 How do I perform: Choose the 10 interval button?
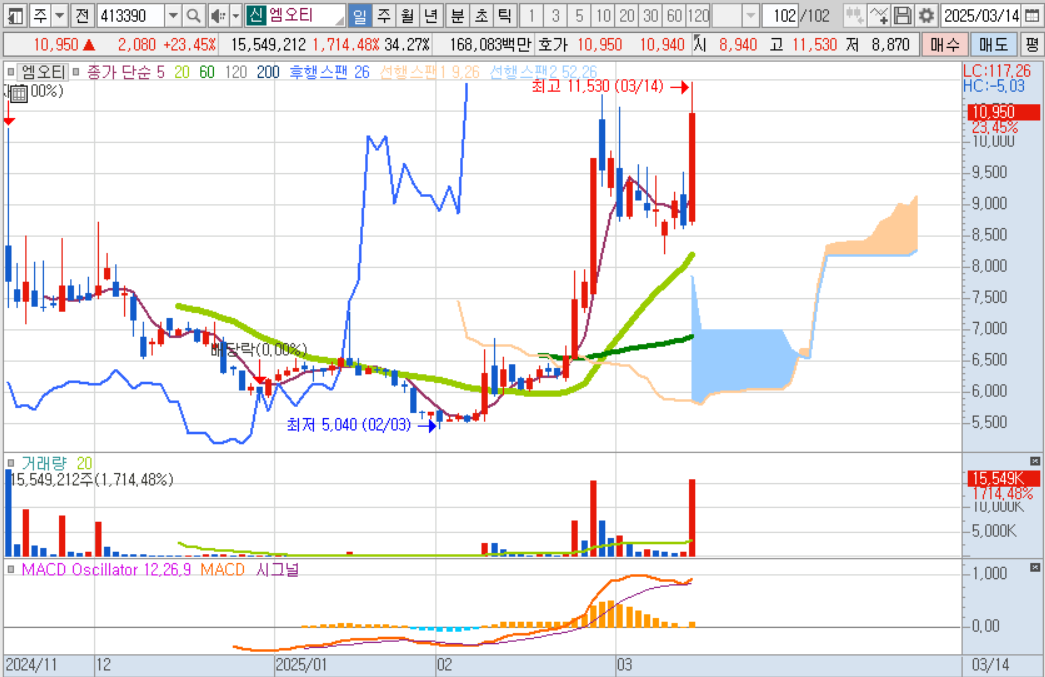(603, 15)
